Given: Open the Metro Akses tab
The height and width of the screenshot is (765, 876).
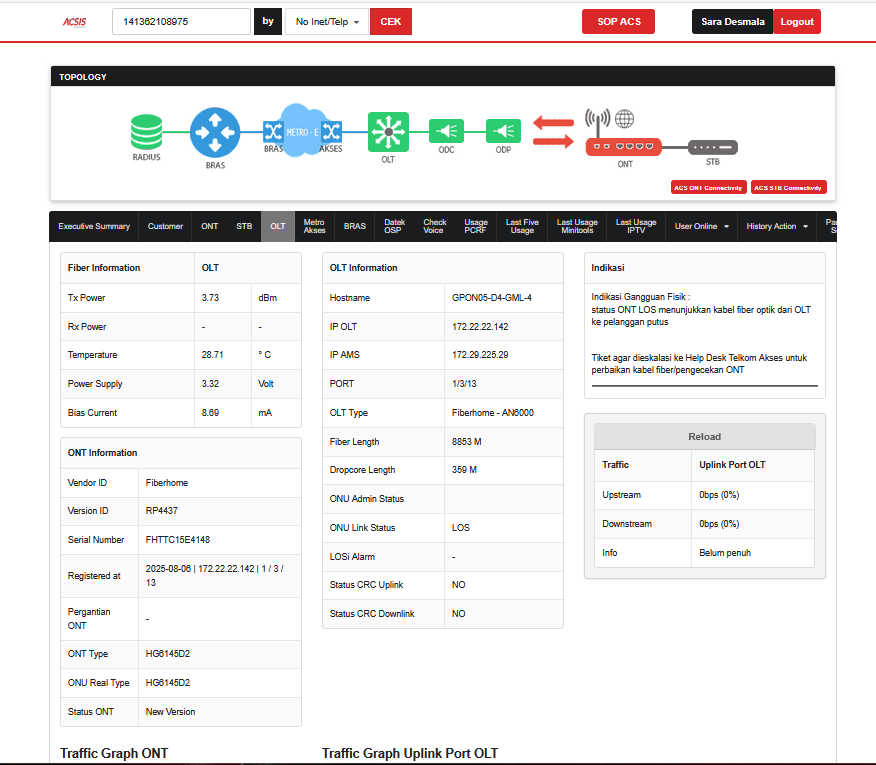Looking at the screenshot, I should coord(315,226).
